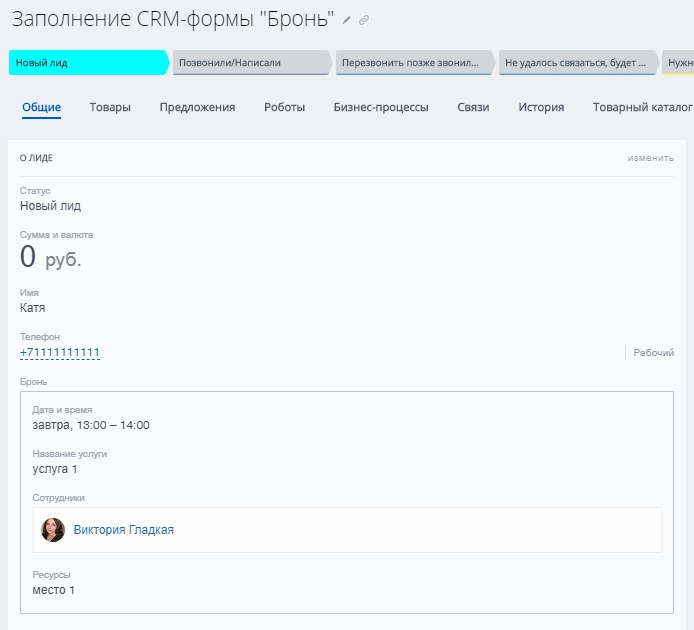Click the "Рабочий" phone type label
This screenshot has height=630, width=694.
click(x=653, y=352)
